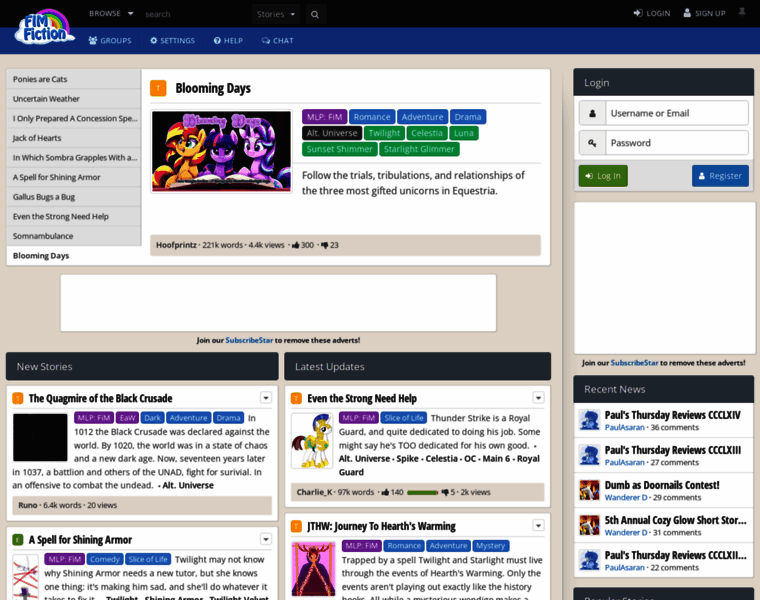
Task: Expand options arrow for A Spell for Shining Armor
Action: coord(266,539)
